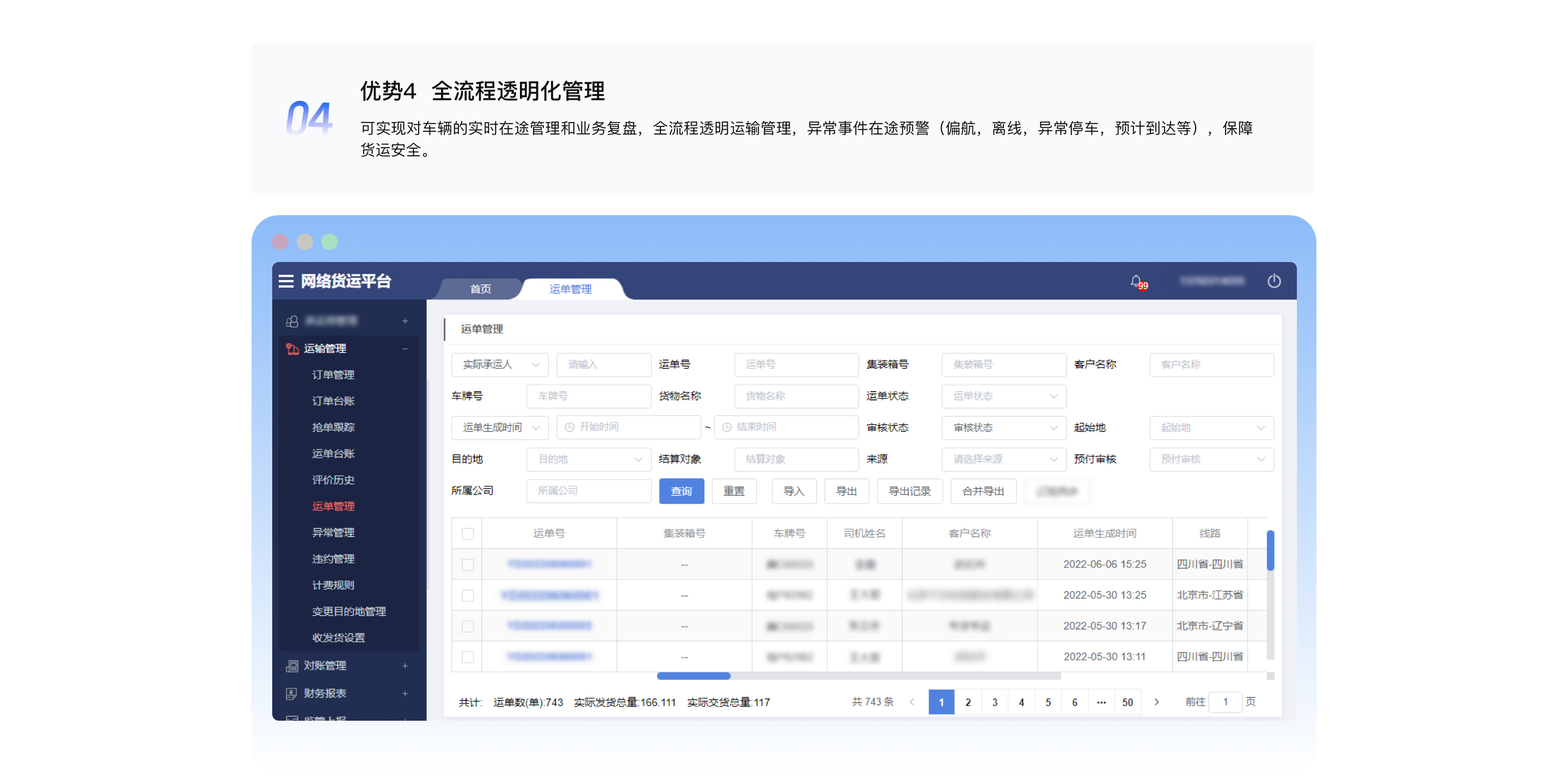Open the 起始地 dropdown
Screen dimensions: 1568x779
pos(1211,428)
